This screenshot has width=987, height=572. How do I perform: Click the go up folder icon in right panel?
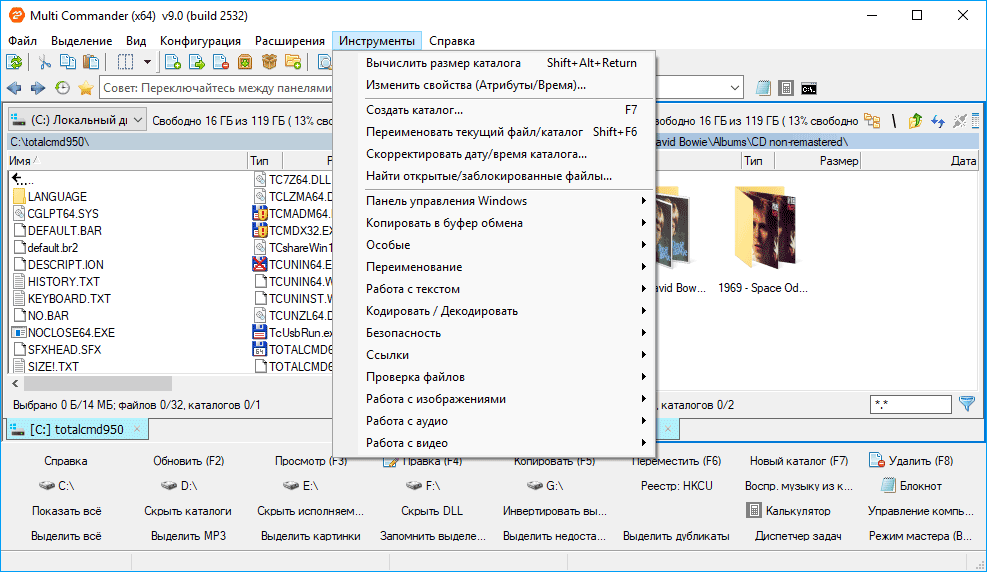[915, 120]
